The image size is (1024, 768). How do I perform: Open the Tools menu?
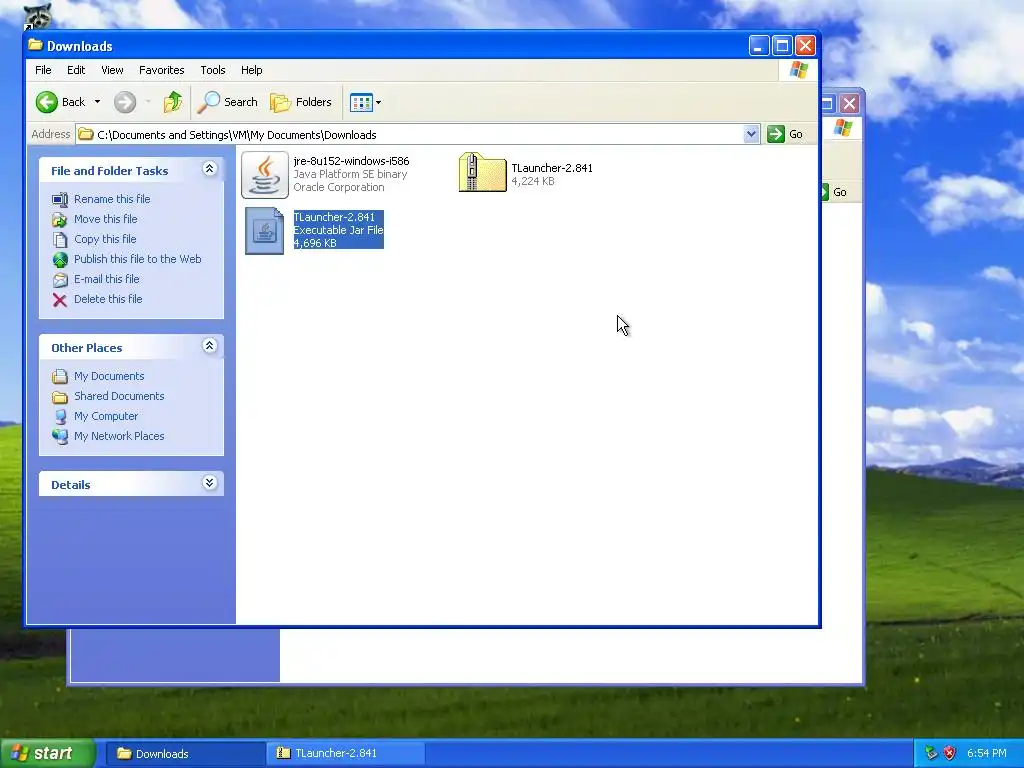(x=212, y=70)
